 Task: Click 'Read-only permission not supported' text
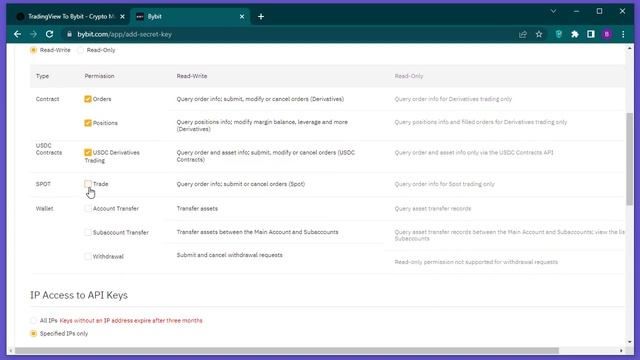(476, 262)
